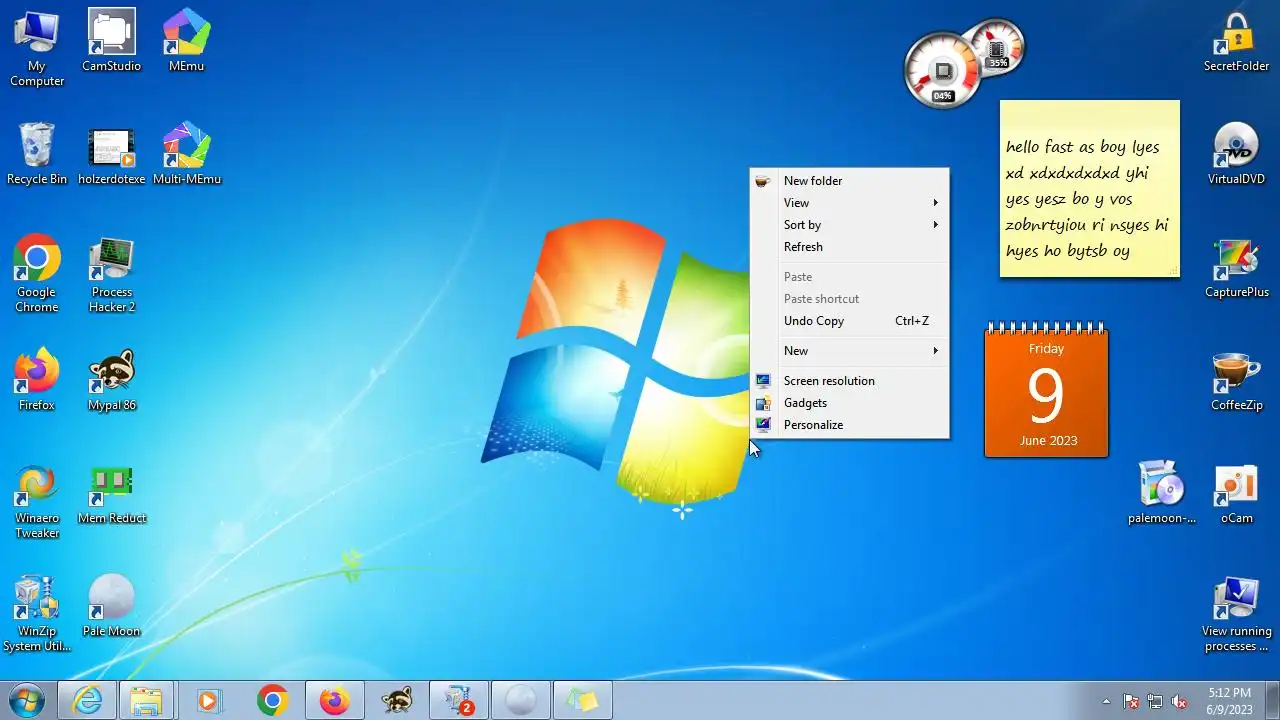Image resolution: width=1280 pixels, height=720 pixels.
Task: Open Screen resolution settings
Action: click(x=849, y=381)
